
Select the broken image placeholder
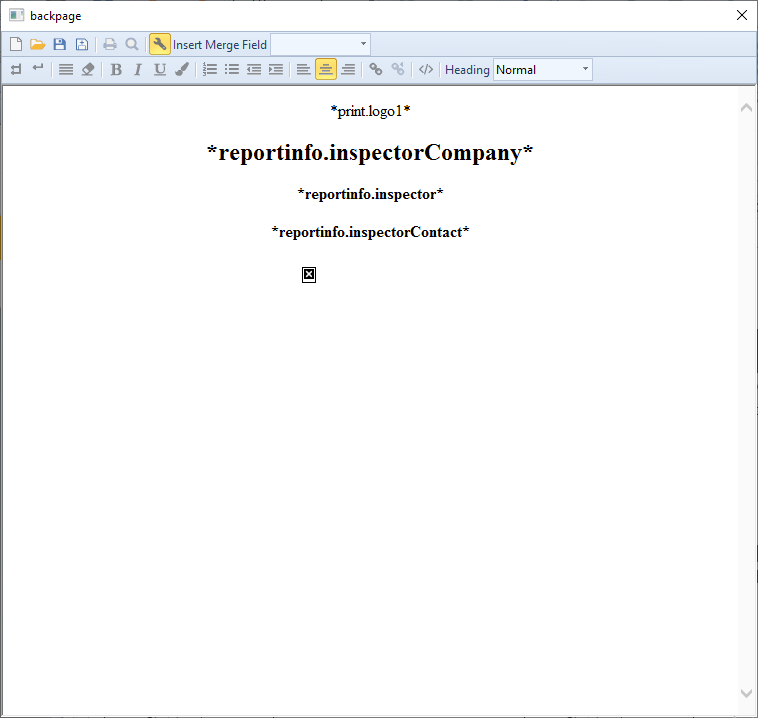[x=309, y=274]
